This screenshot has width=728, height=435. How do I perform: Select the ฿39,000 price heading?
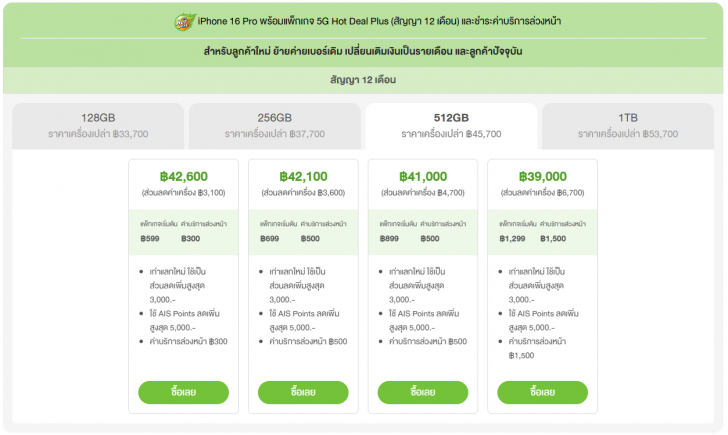(x=543, y=176)
